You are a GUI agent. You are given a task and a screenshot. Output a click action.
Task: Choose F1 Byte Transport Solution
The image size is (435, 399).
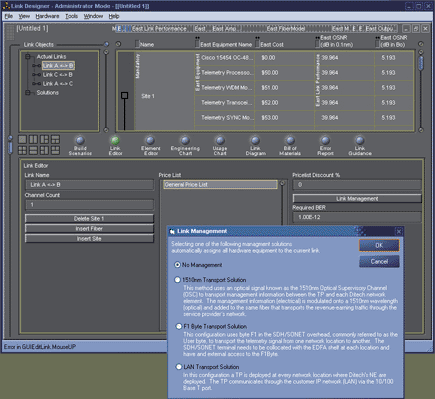(179, 326)
